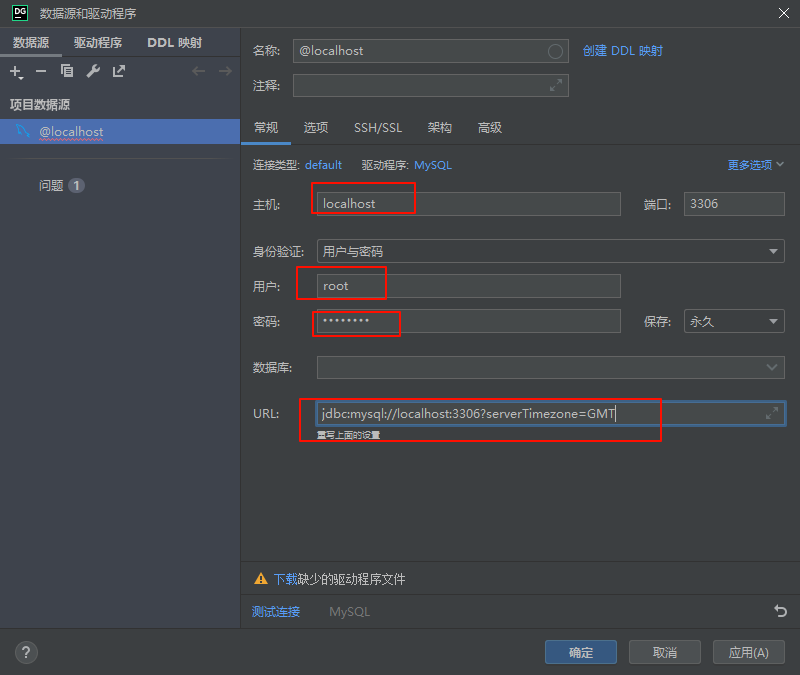Viewport: 800px width, 675px height.
Task: Open 身份验证 dropdown
Action: click(551, 251)
